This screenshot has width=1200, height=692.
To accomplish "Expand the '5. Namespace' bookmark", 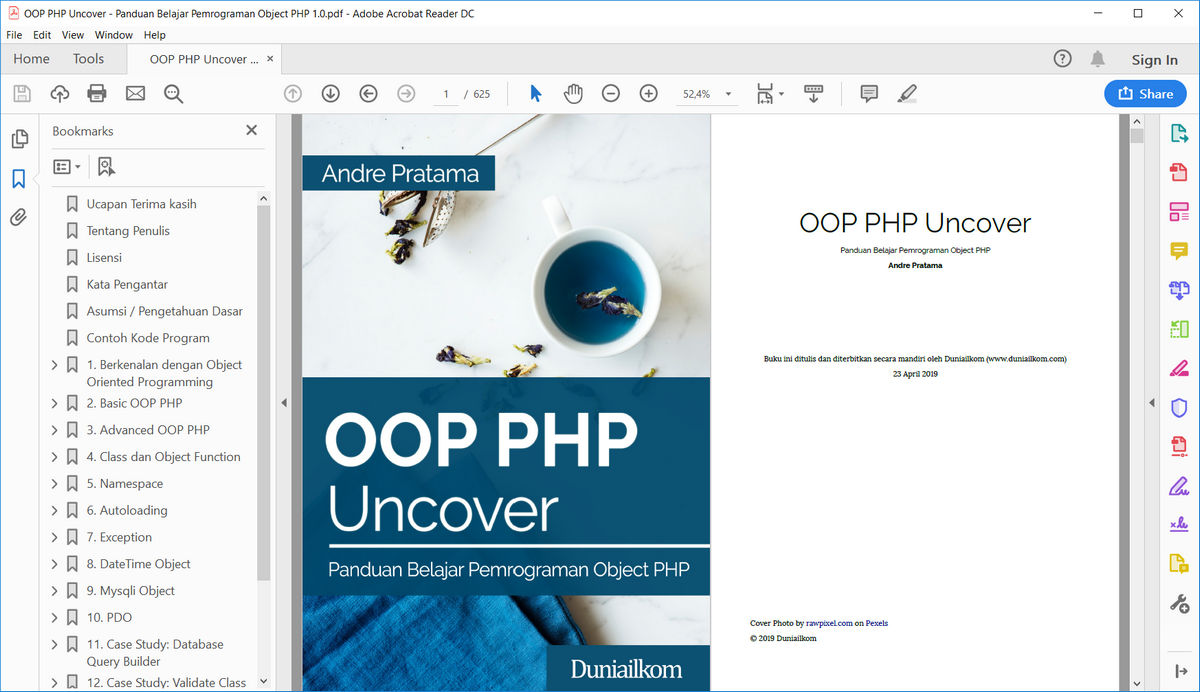I will [x=55, y=484].
